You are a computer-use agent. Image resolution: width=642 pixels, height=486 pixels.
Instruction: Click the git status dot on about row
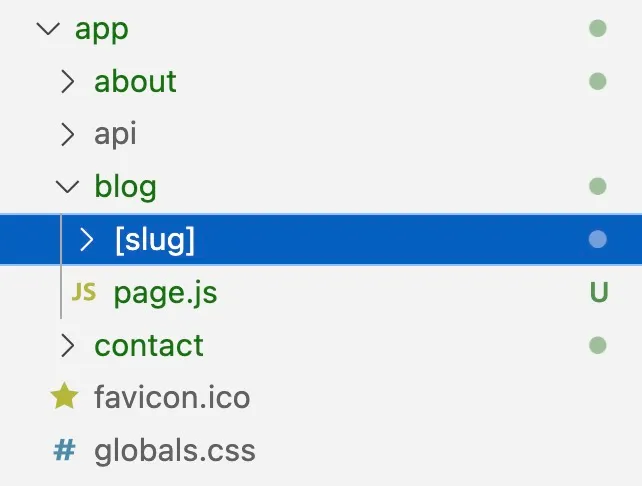(x=597, y=81)
